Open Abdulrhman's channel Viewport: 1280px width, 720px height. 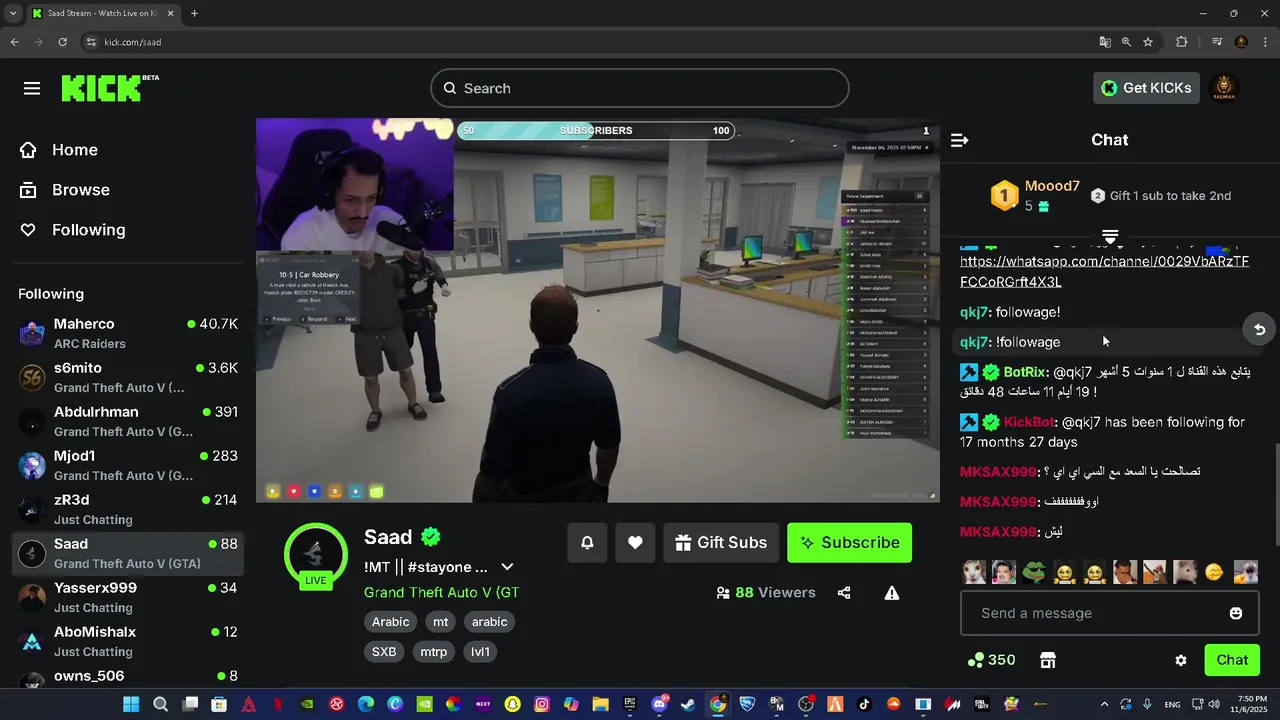[128, 421]
